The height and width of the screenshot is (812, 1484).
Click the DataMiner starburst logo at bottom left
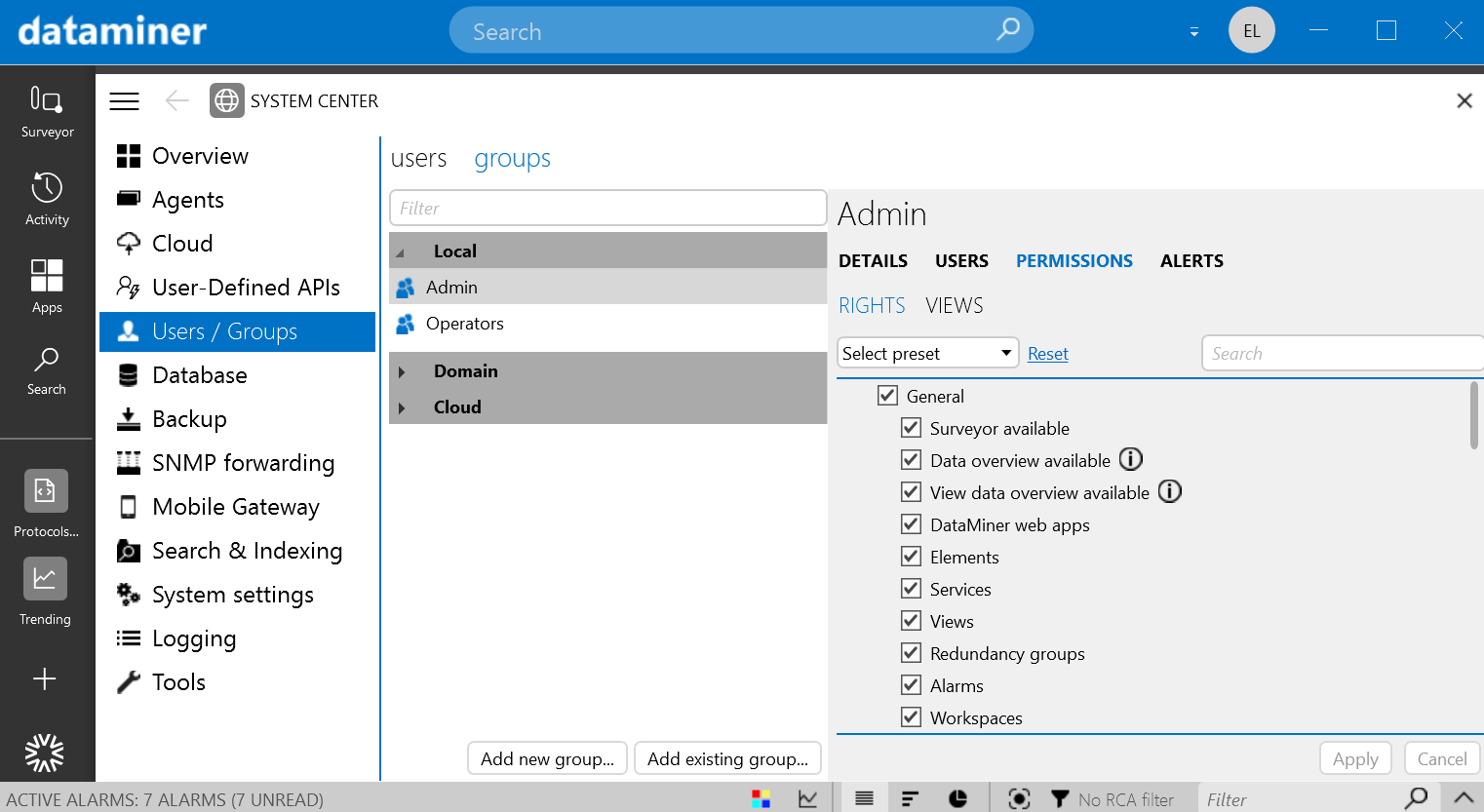44,753
